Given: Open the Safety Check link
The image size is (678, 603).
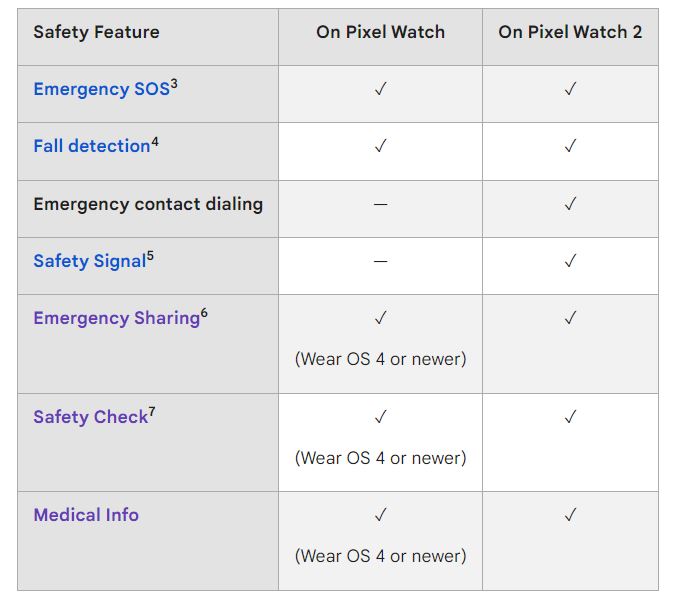Looking at the screenshot, I should pyautogui.click(x=91, y=417).
